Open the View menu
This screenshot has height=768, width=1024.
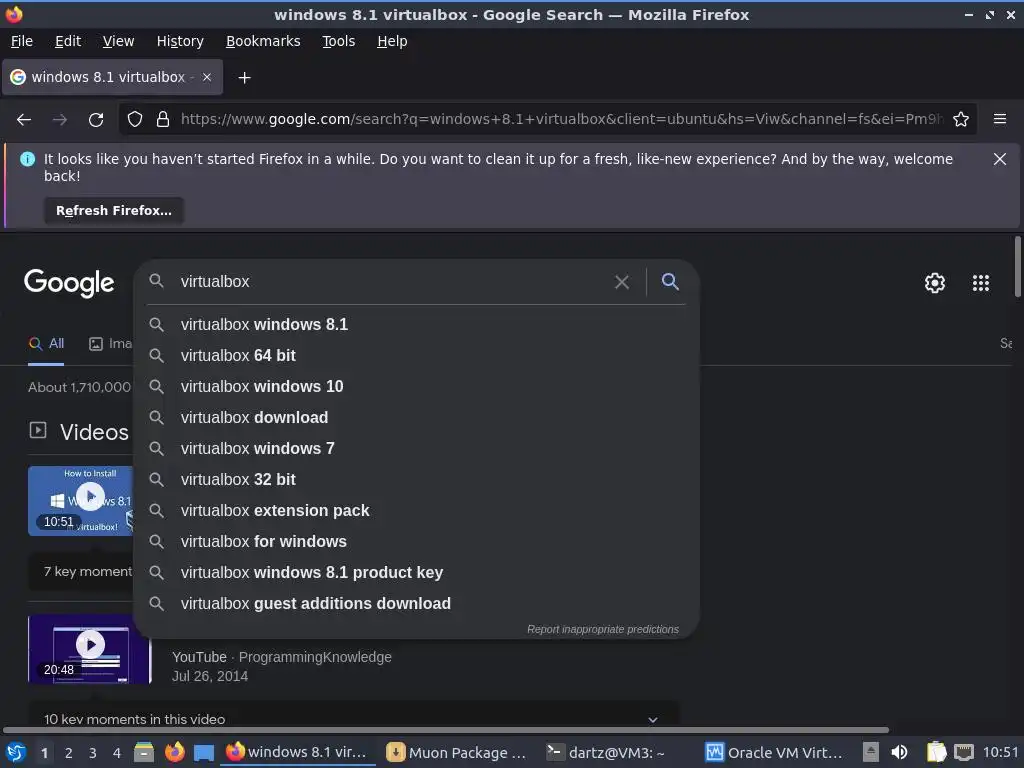coord(118,41)
